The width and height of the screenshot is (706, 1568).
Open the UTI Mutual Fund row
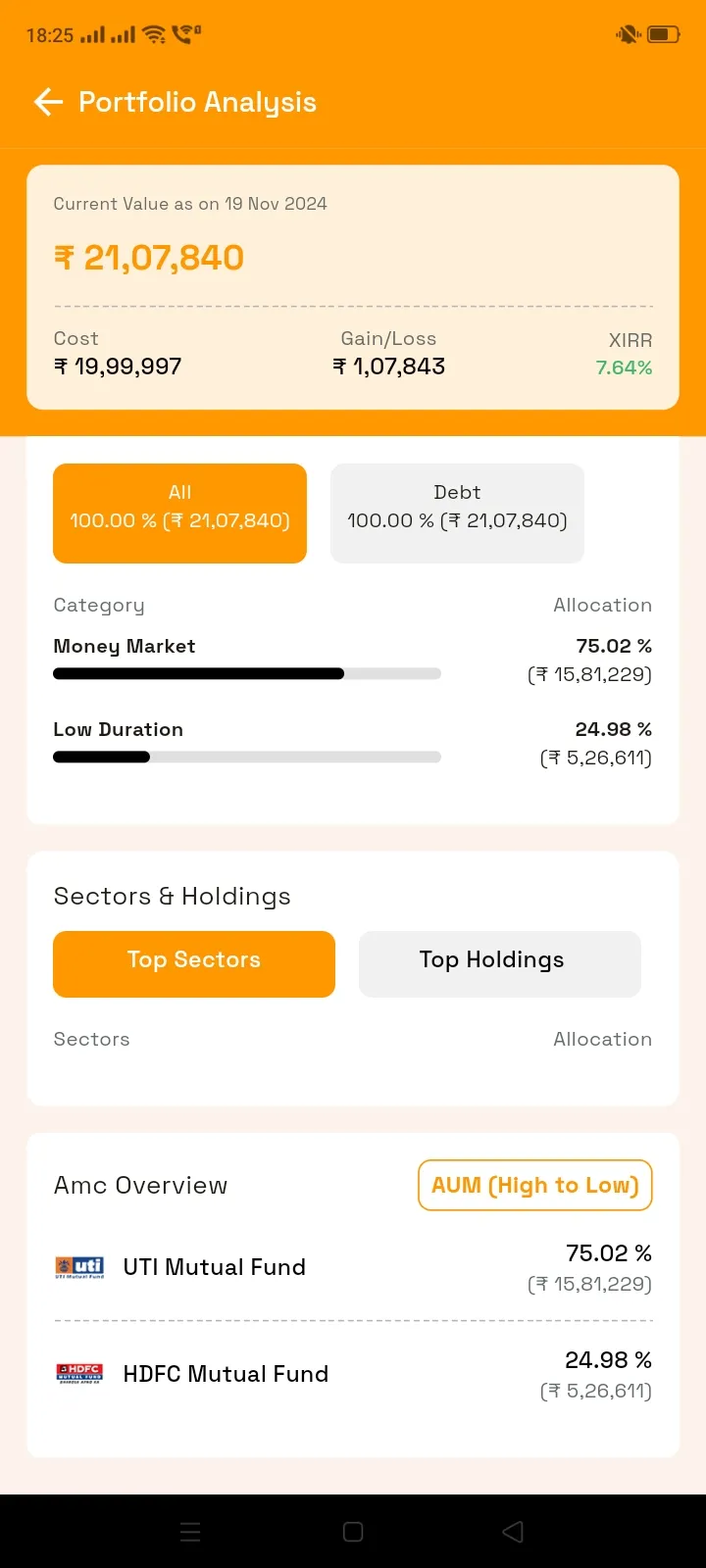[x=353, y=1267]
